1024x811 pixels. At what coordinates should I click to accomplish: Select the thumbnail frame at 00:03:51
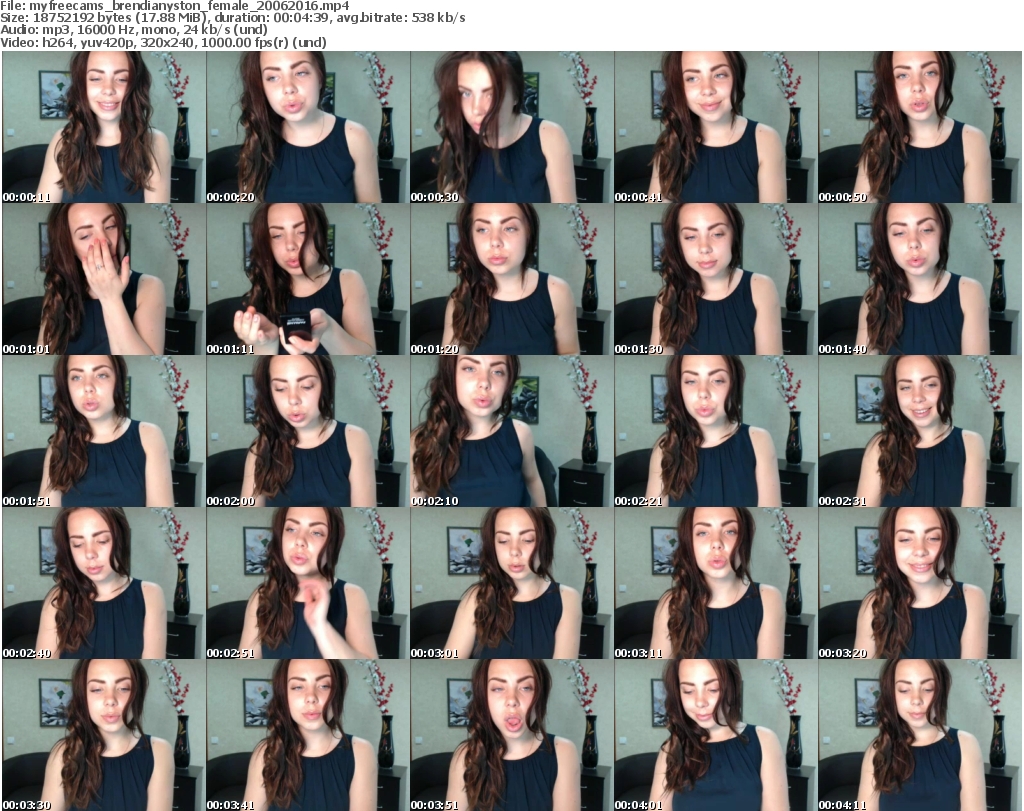(512, 735)
